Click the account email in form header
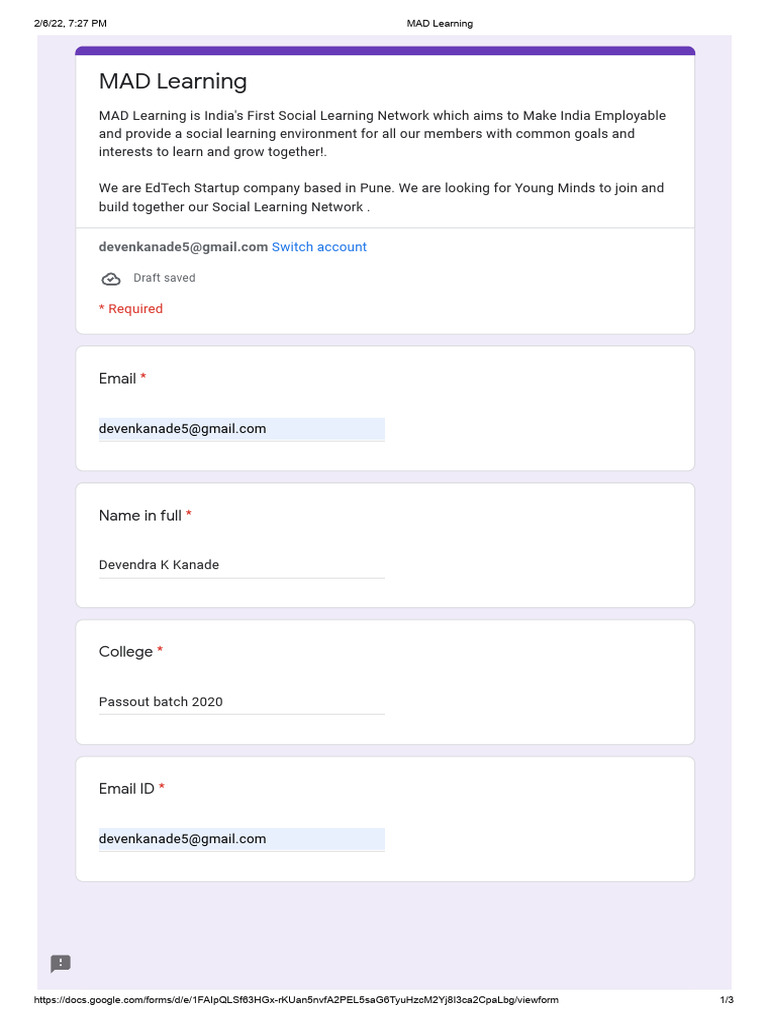 (x=183, y=247)
